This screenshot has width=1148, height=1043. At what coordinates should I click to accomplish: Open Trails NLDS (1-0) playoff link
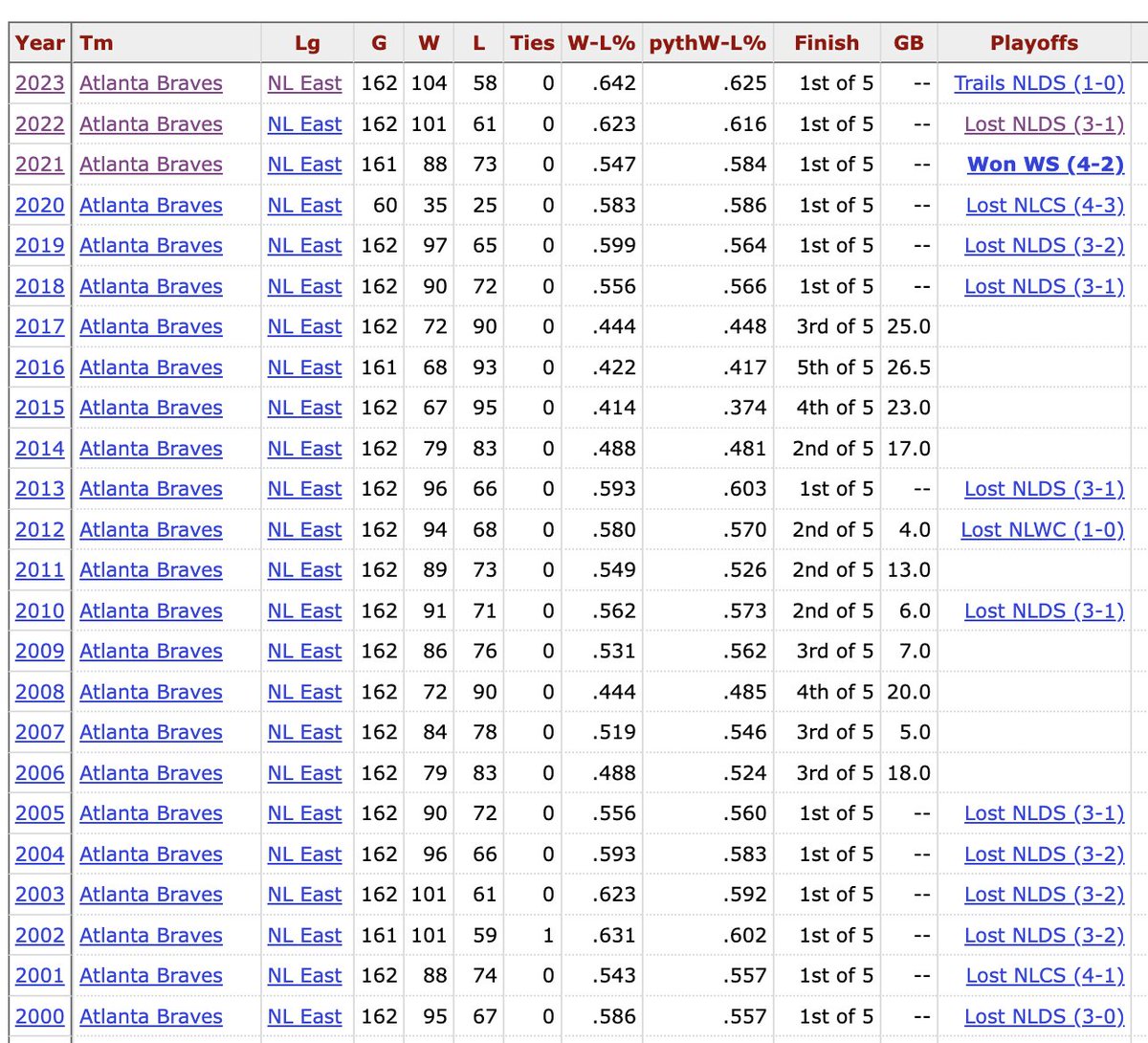(x=1039, y=83)
